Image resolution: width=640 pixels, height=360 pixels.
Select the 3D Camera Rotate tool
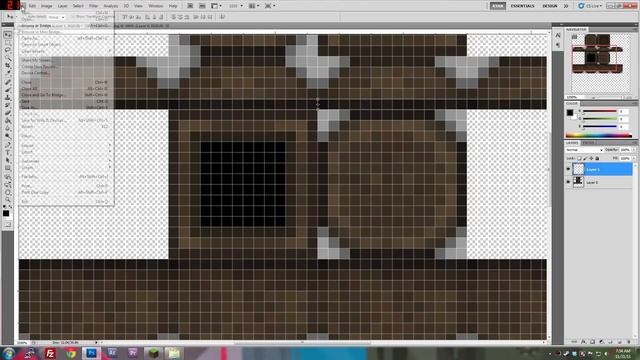tap(7, 185)
